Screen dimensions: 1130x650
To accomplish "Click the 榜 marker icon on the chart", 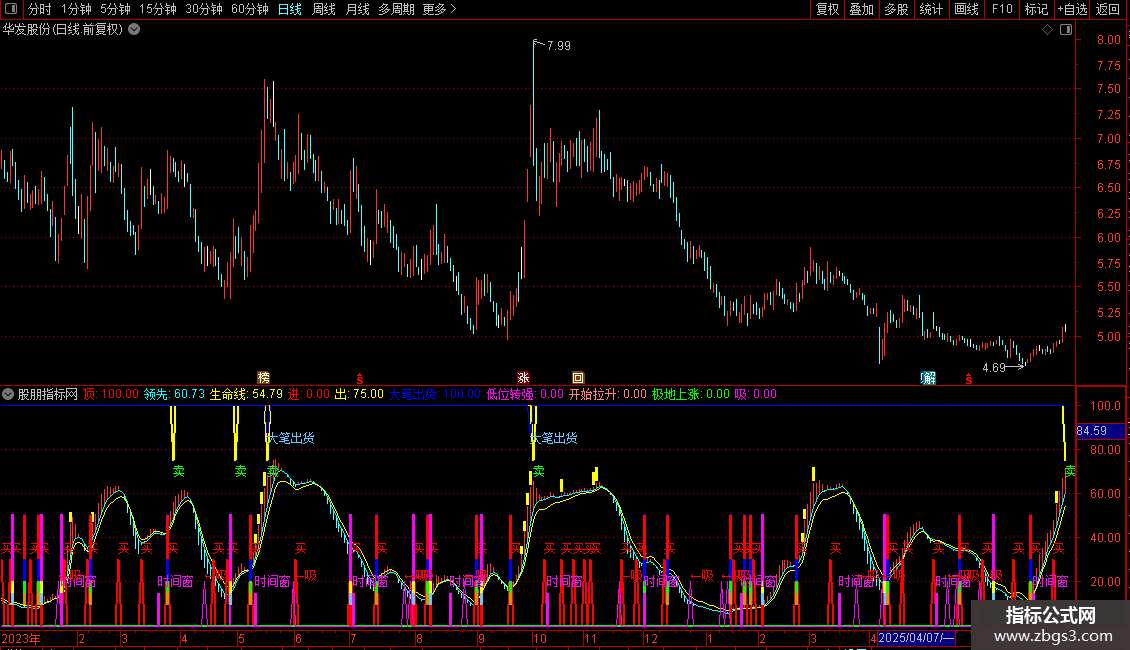I will [x=264, y=378].
